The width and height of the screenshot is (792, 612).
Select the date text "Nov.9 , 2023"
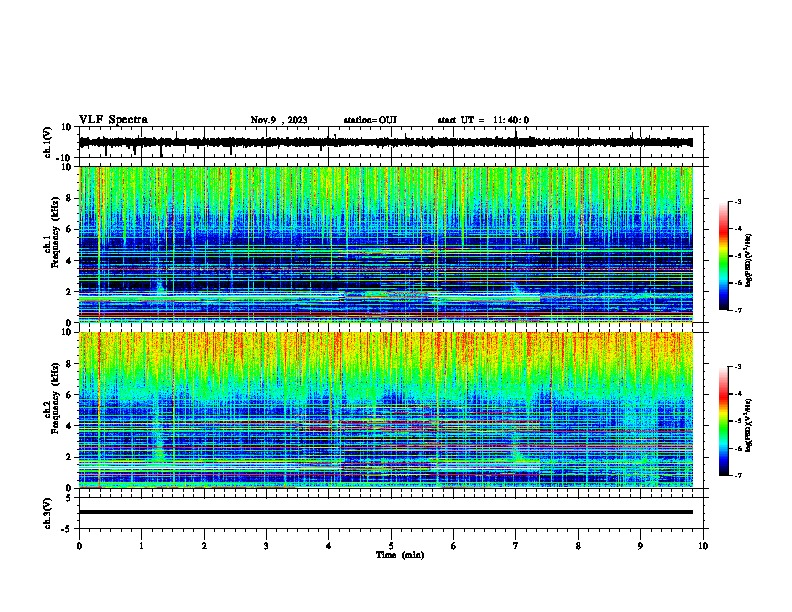[279, 120]
